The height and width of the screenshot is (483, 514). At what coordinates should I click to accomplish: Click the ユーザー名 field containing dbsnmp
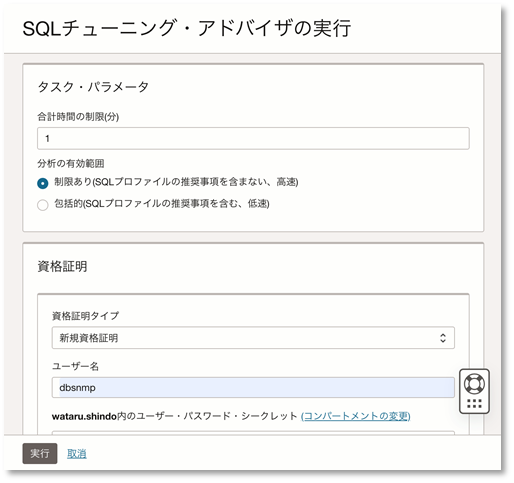tap(253, 387)
